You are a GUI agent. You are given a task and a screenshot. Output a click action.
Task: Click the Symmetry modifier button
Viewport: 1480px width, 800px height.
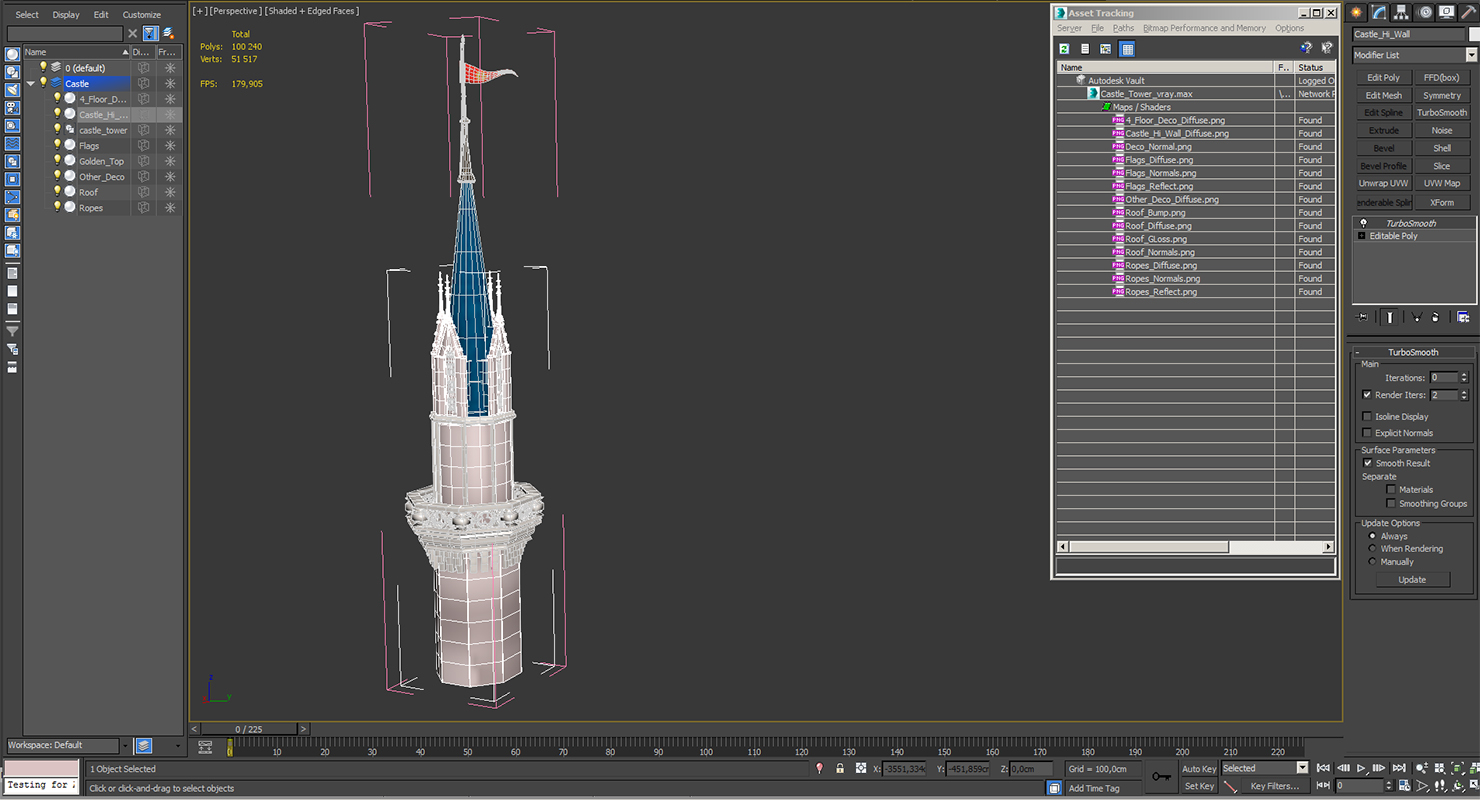(1442, 95)
